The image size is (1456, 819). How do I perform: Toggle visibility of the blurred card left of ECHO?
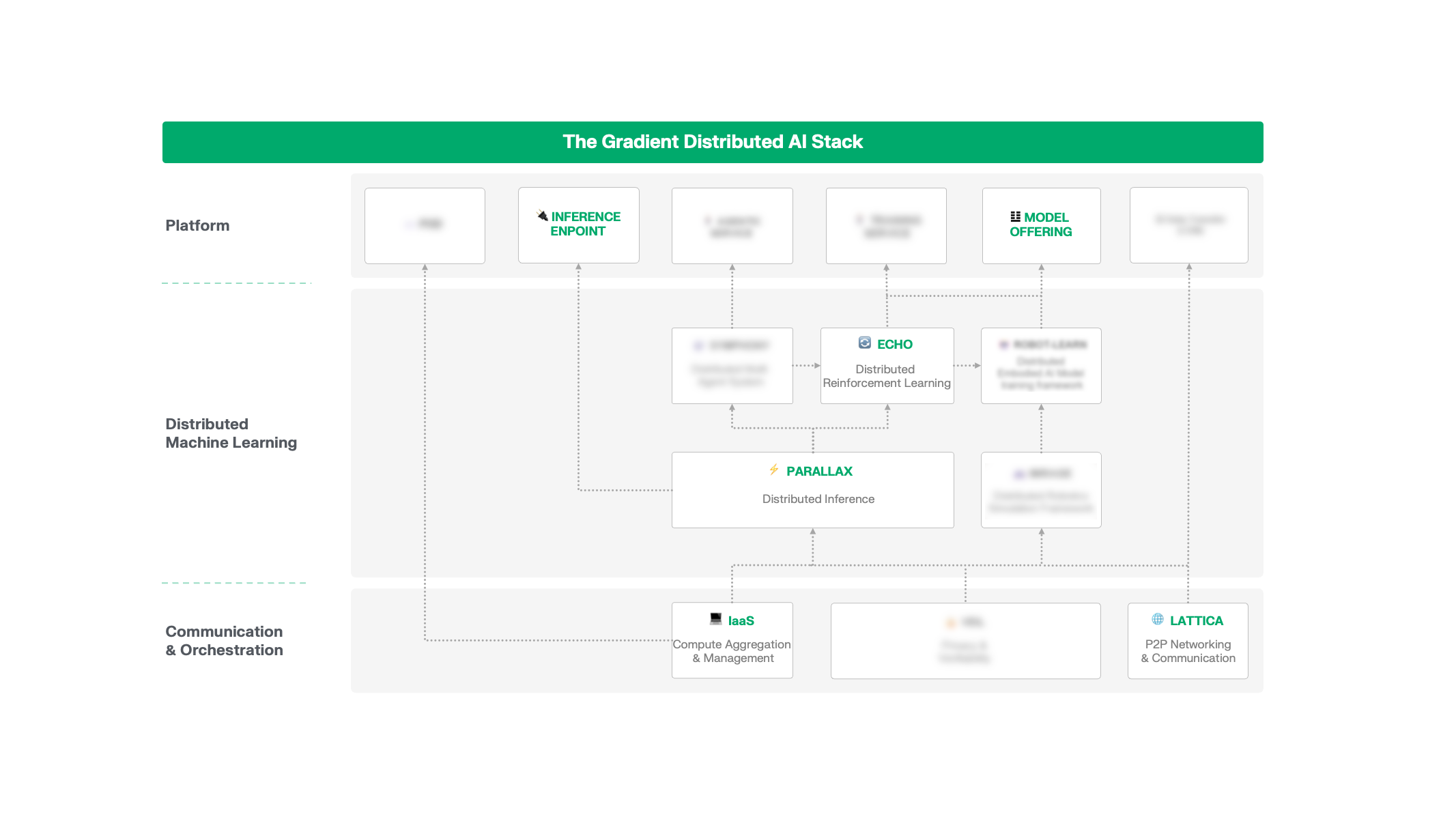[x=732, y=366]
